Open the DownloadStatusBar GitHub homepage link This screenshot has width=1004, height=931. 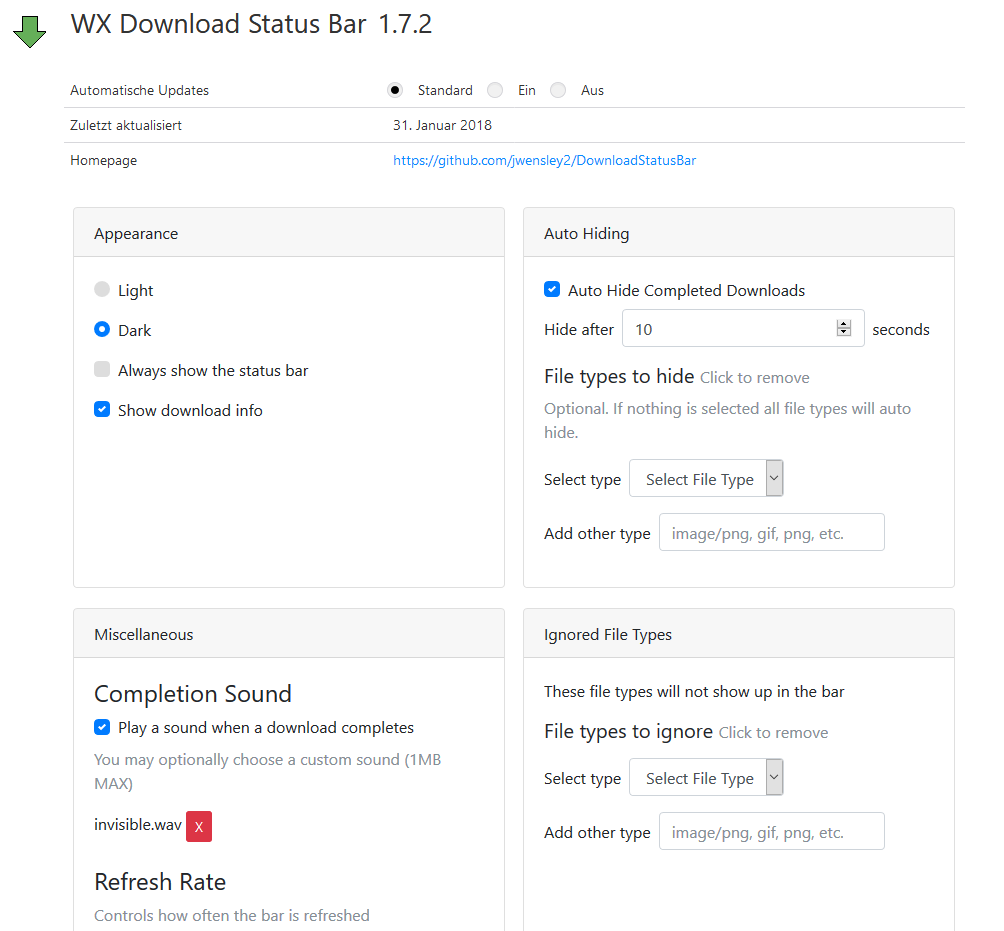pyautogui.click(x=544, y=160)
